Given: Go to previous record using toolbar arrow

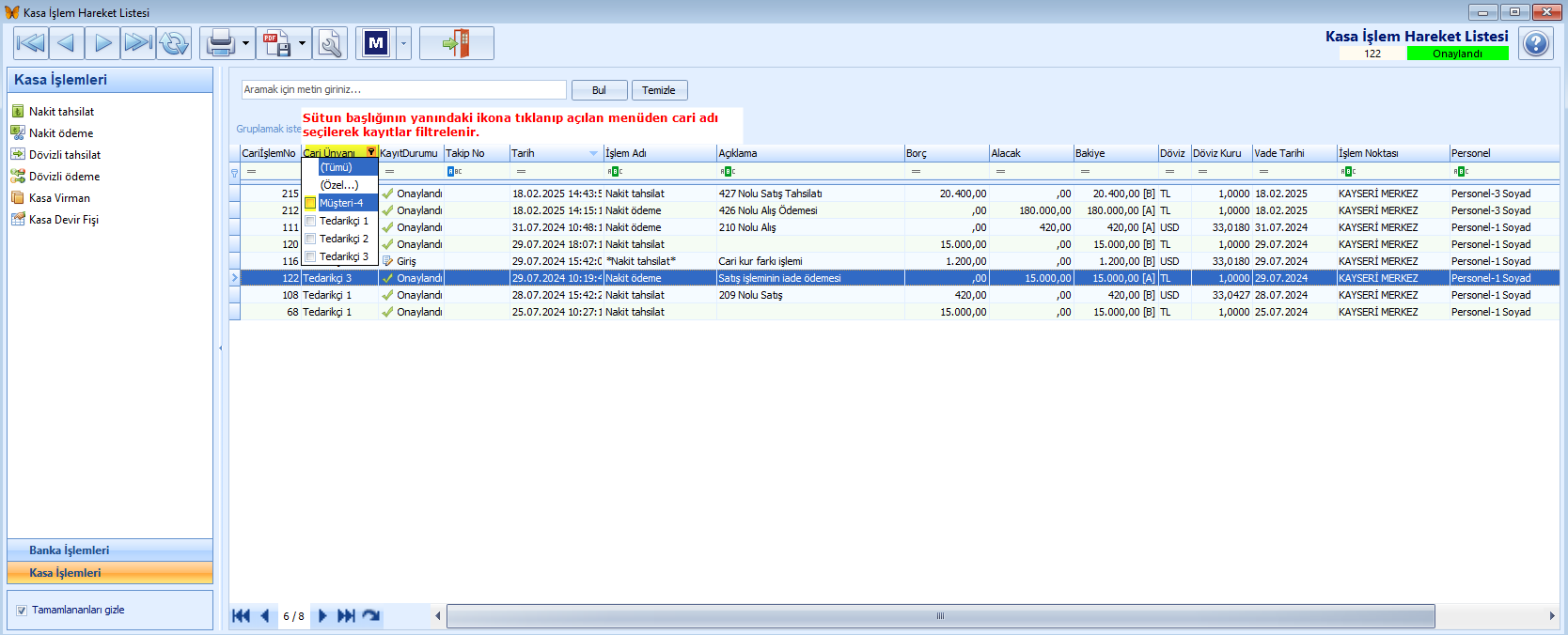Looking at the screenshot, I should tap(66, 43).
